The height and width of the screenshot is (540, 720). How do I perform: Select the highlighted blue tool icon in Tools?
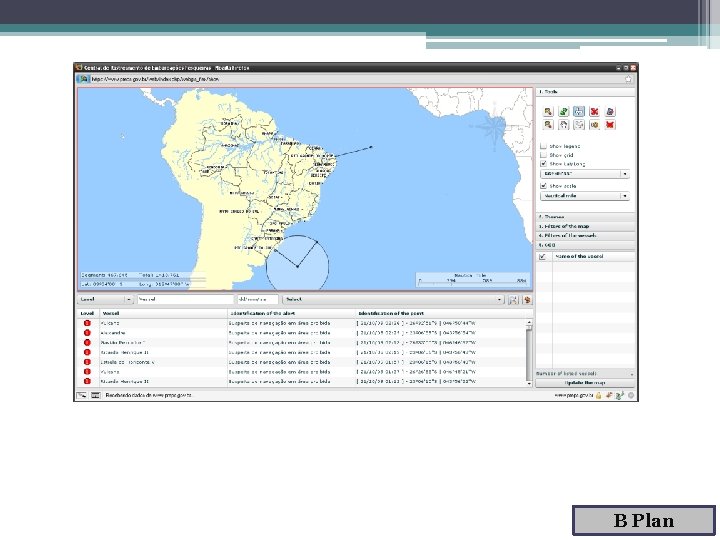pos(579,112)
